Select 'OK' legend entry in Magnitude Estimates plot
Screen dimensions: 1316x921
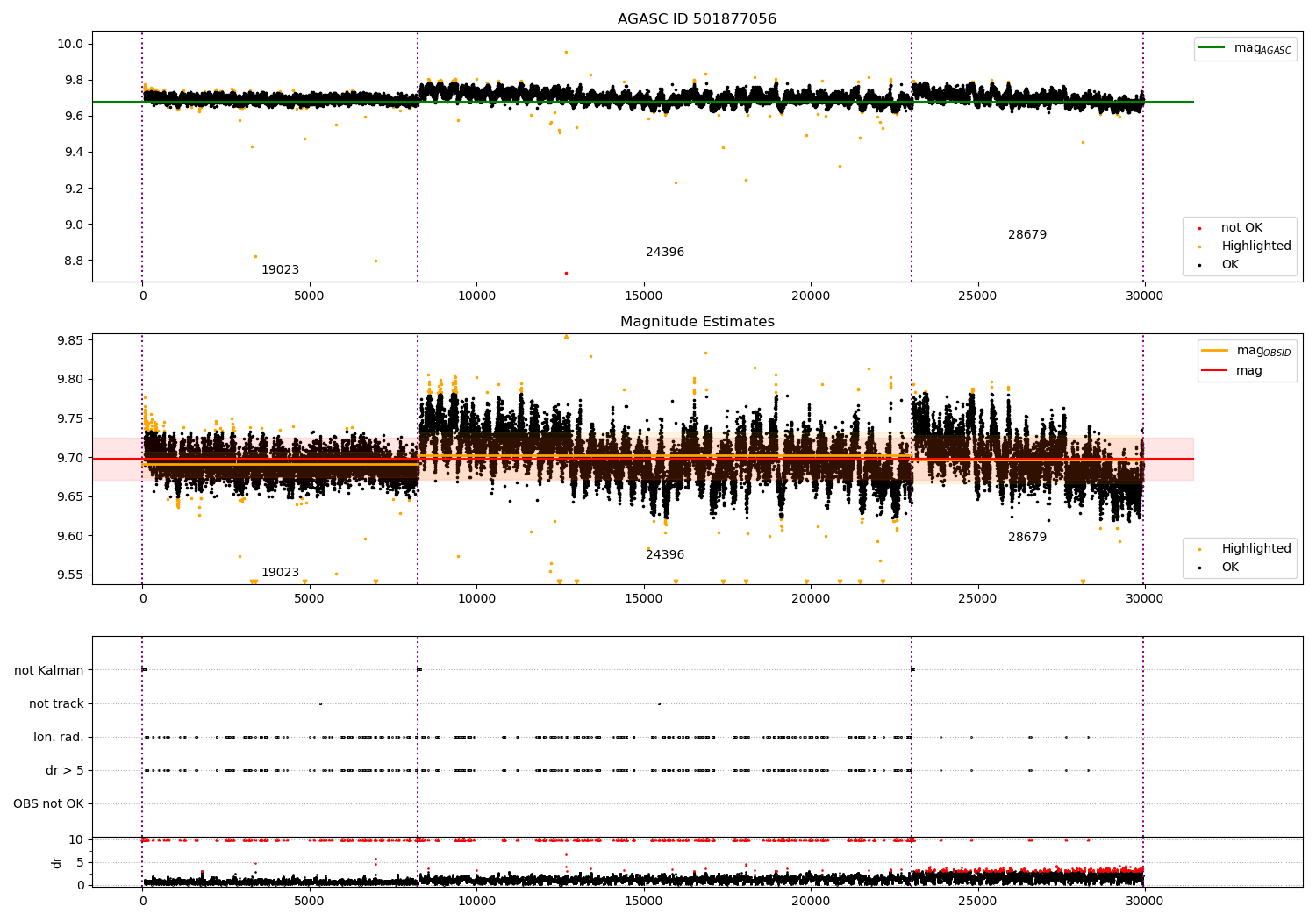1230,568
